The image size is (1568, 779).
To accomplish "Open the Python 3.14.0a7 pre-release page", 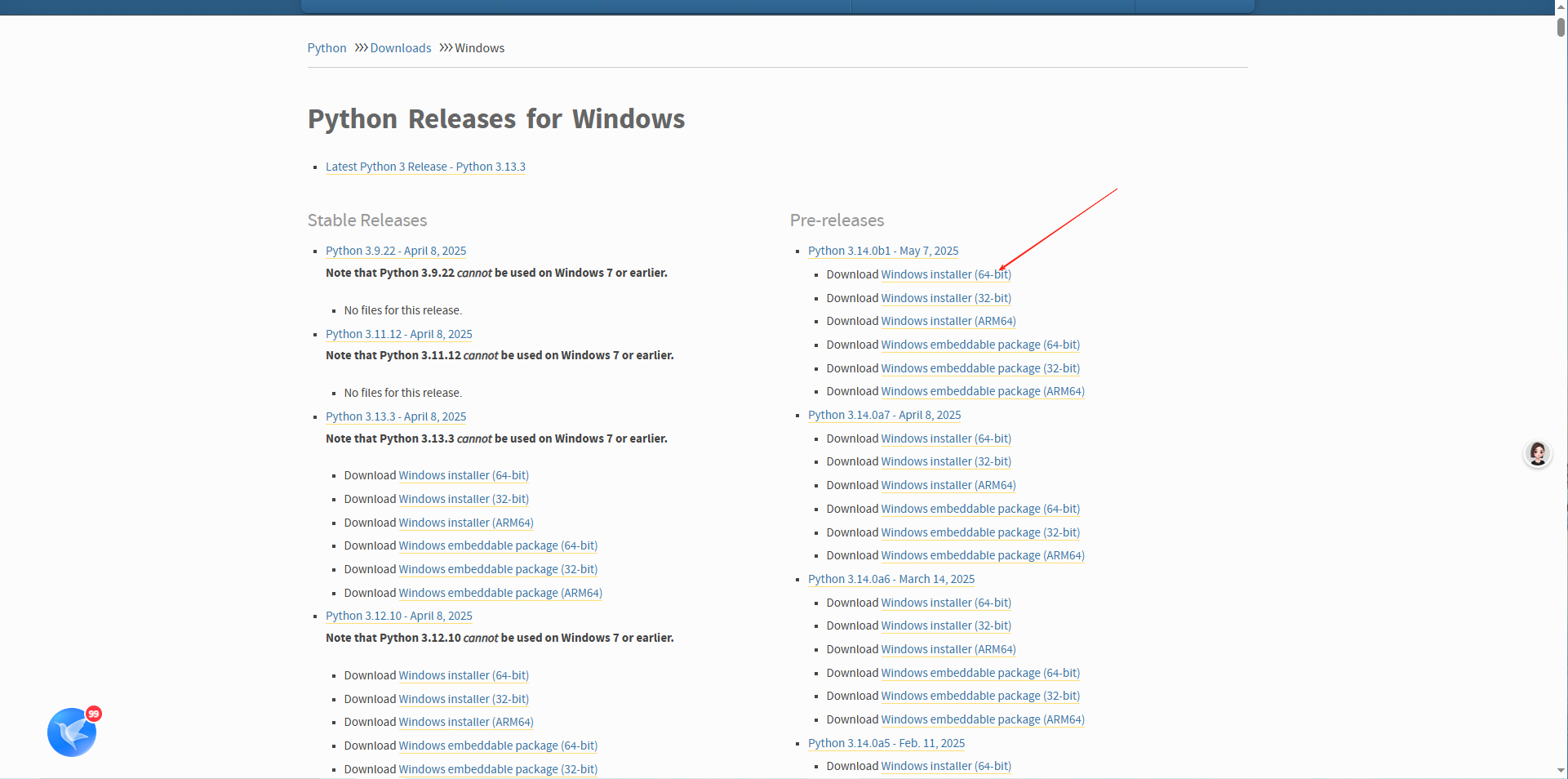I will (x=884, y=415).
